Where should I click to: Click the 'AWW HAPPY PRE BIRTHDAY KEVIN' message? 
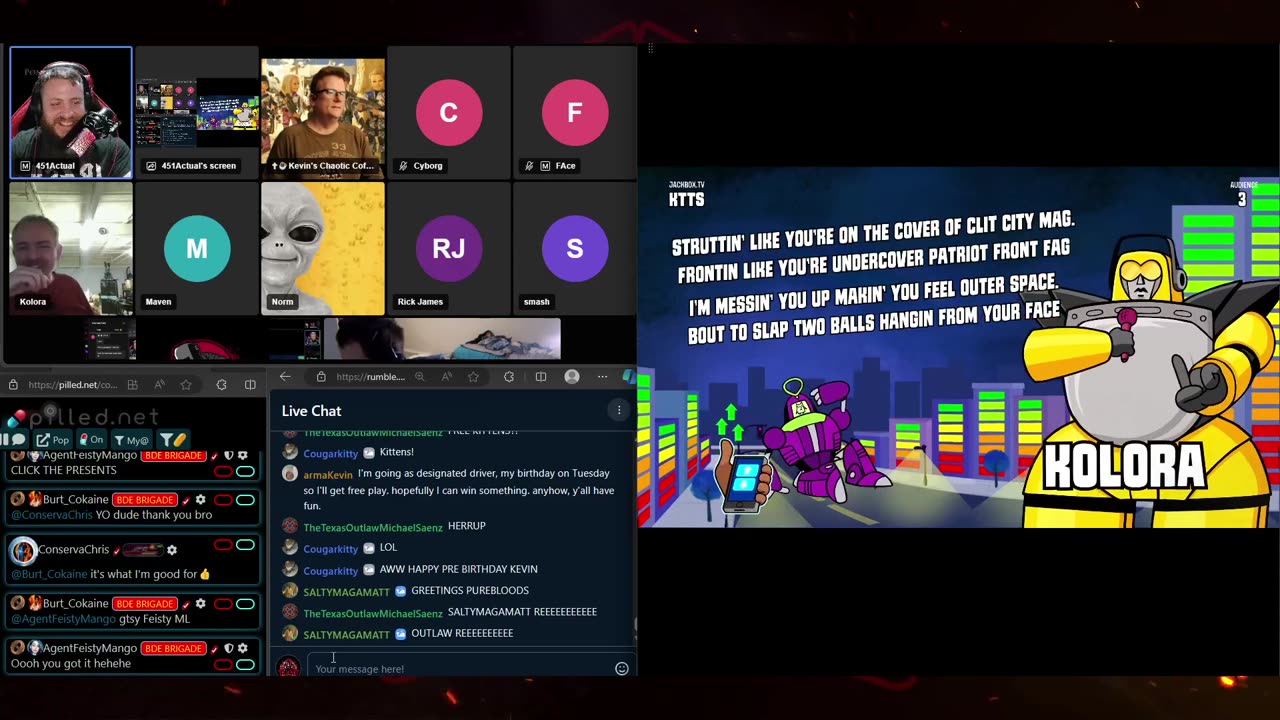tap(459, 569)
